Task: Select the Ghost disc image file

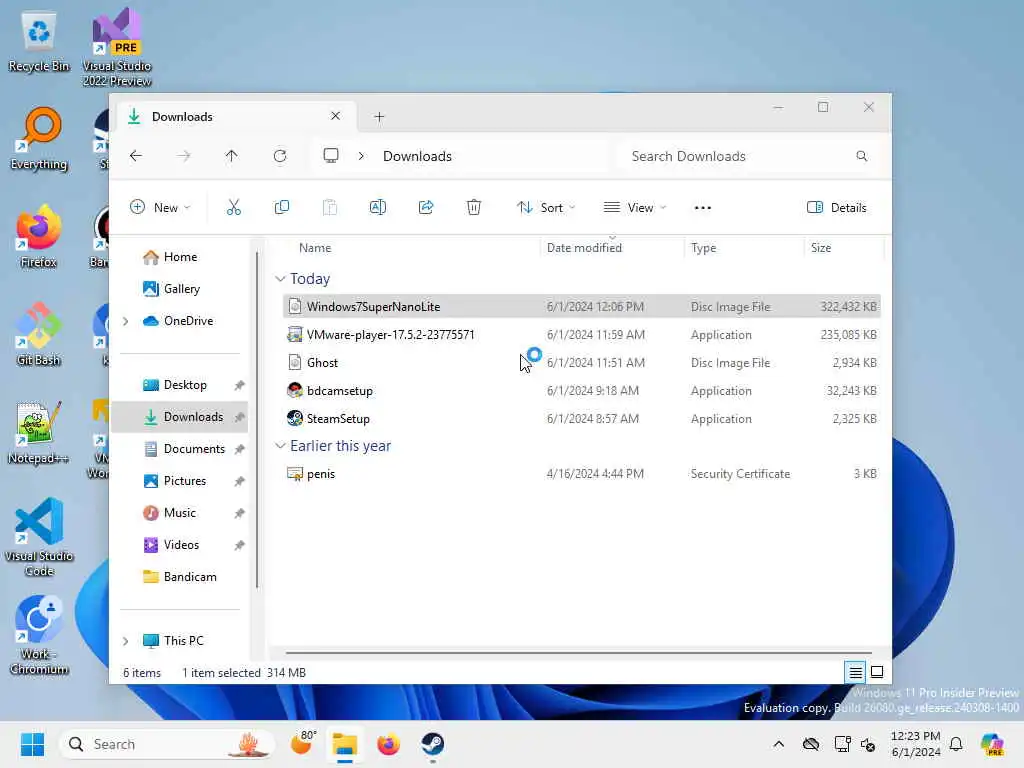Action: click(x=582, y=362)
